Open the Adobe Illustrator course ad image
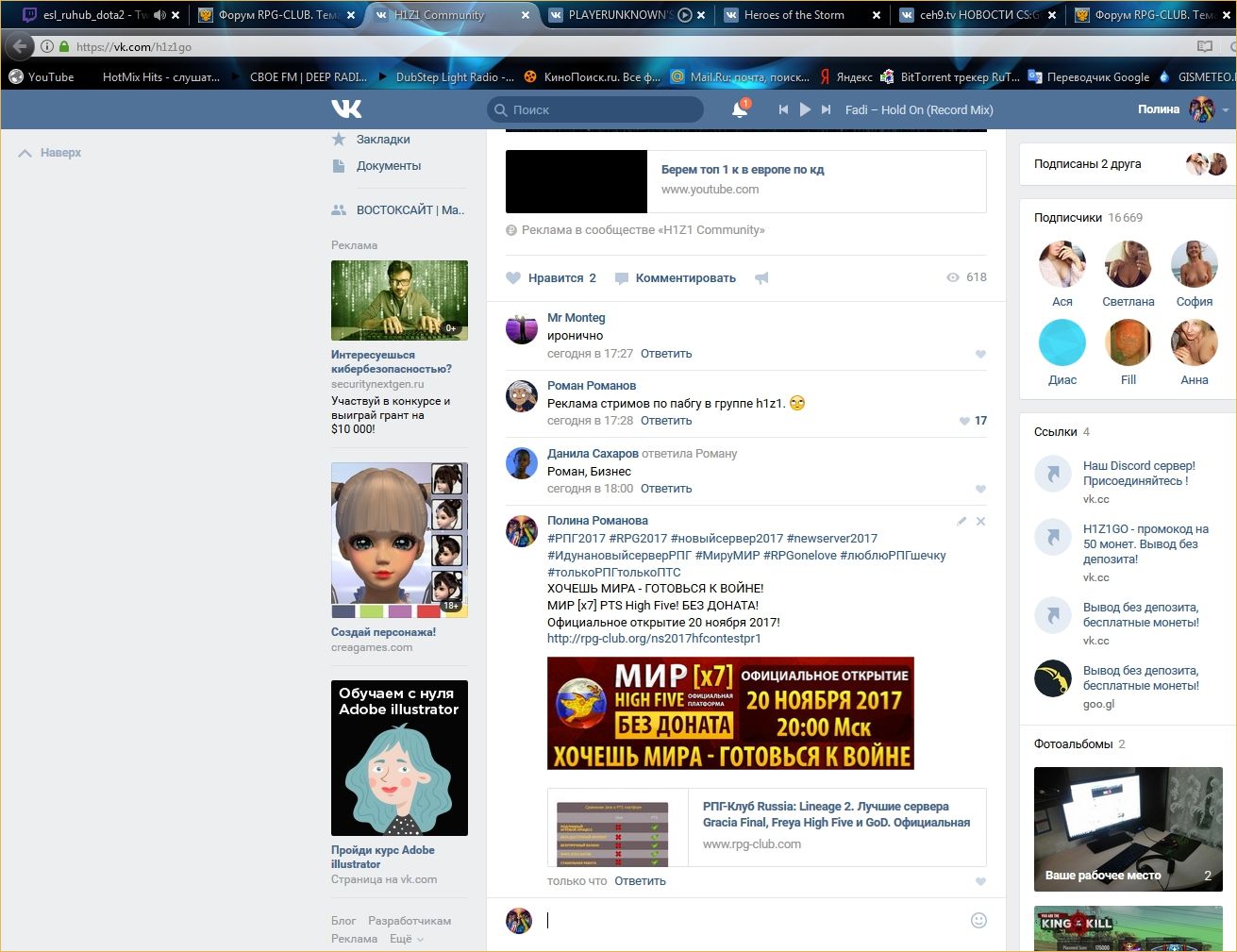This screenshot has width=1237, height=952. pos(399,758)
